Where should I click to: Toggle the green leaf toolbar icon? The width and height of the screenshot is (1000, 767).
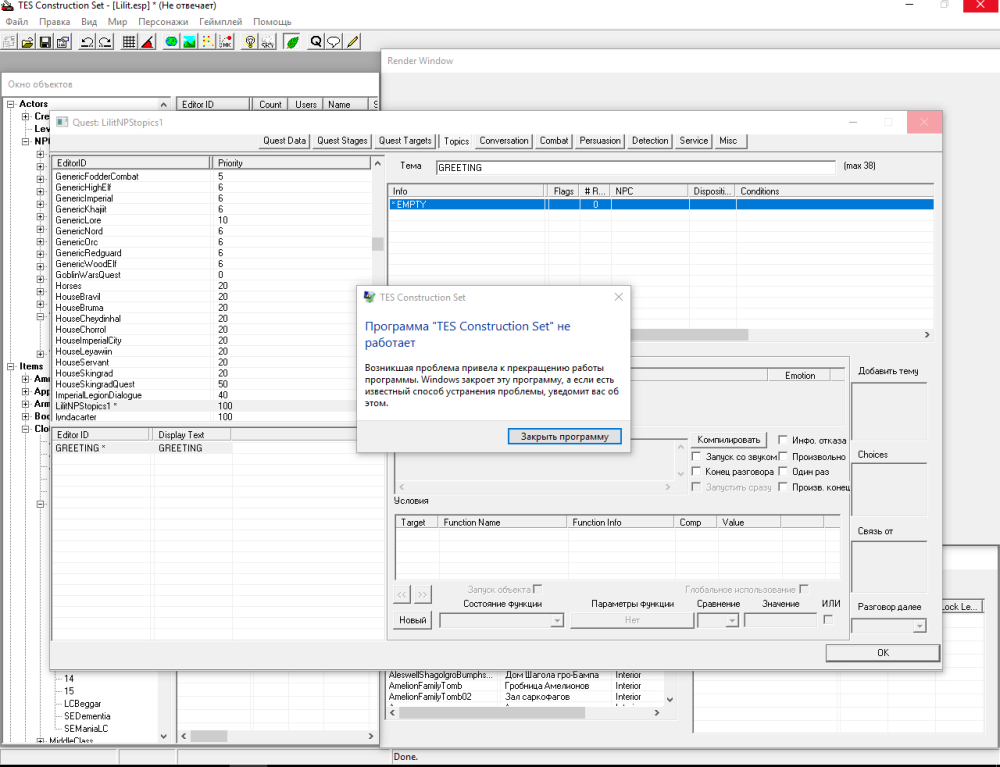292,42
